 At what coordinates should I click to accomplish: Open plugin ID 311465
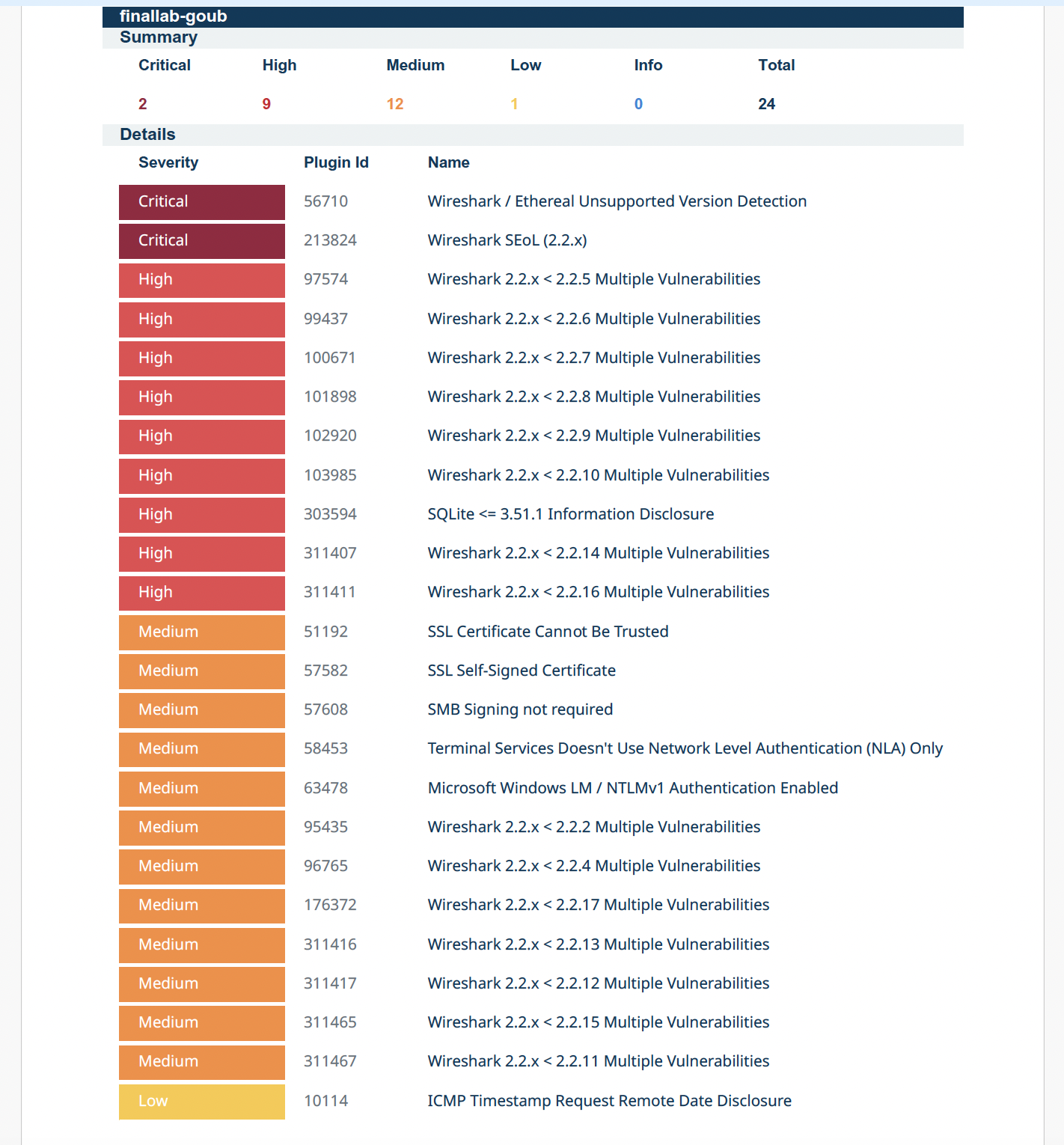(x=330, y=1022)
